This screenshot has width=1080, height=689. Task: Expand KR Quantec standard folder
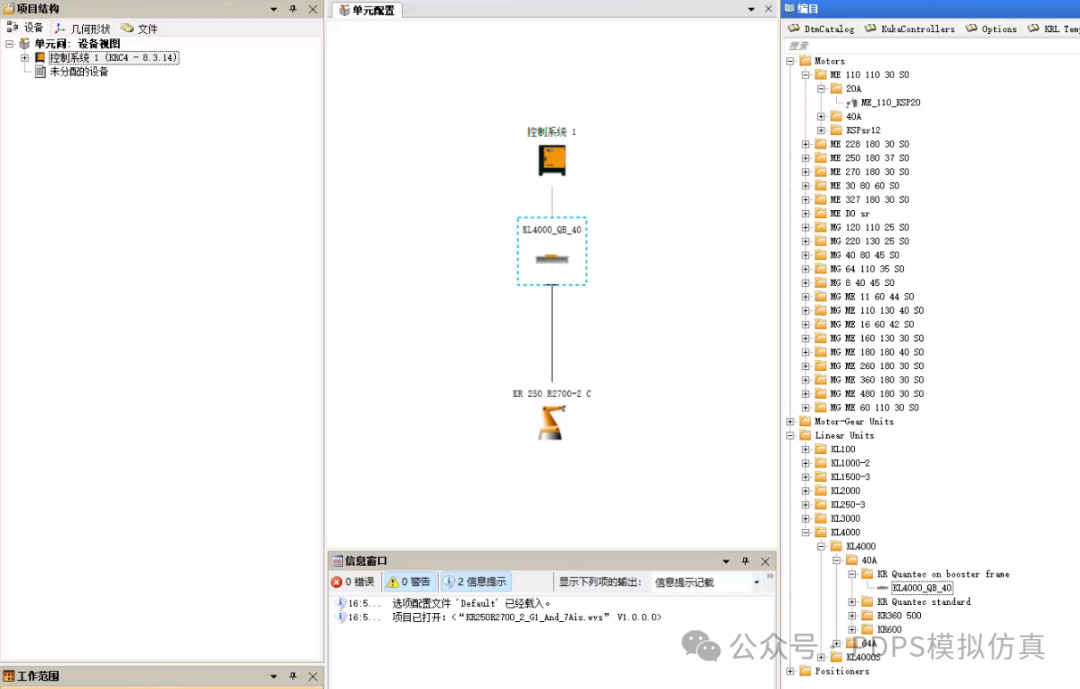[x=852, y=602]
